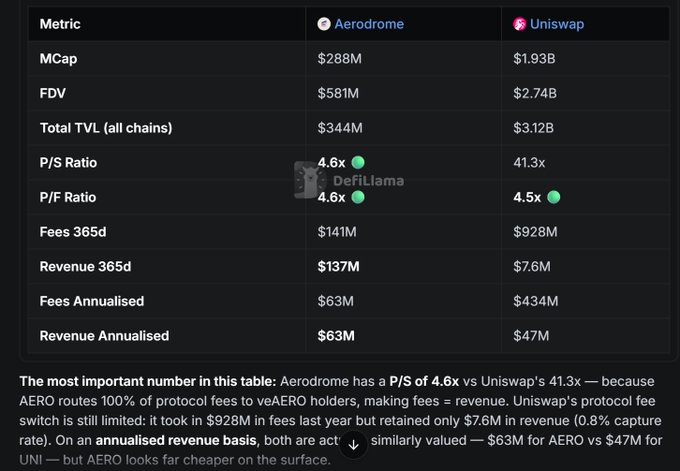Image resolution: width=680 pixels, height=471 pixels.
Task: Select the Total TVL (all chains) label
Action: point(106,128)
